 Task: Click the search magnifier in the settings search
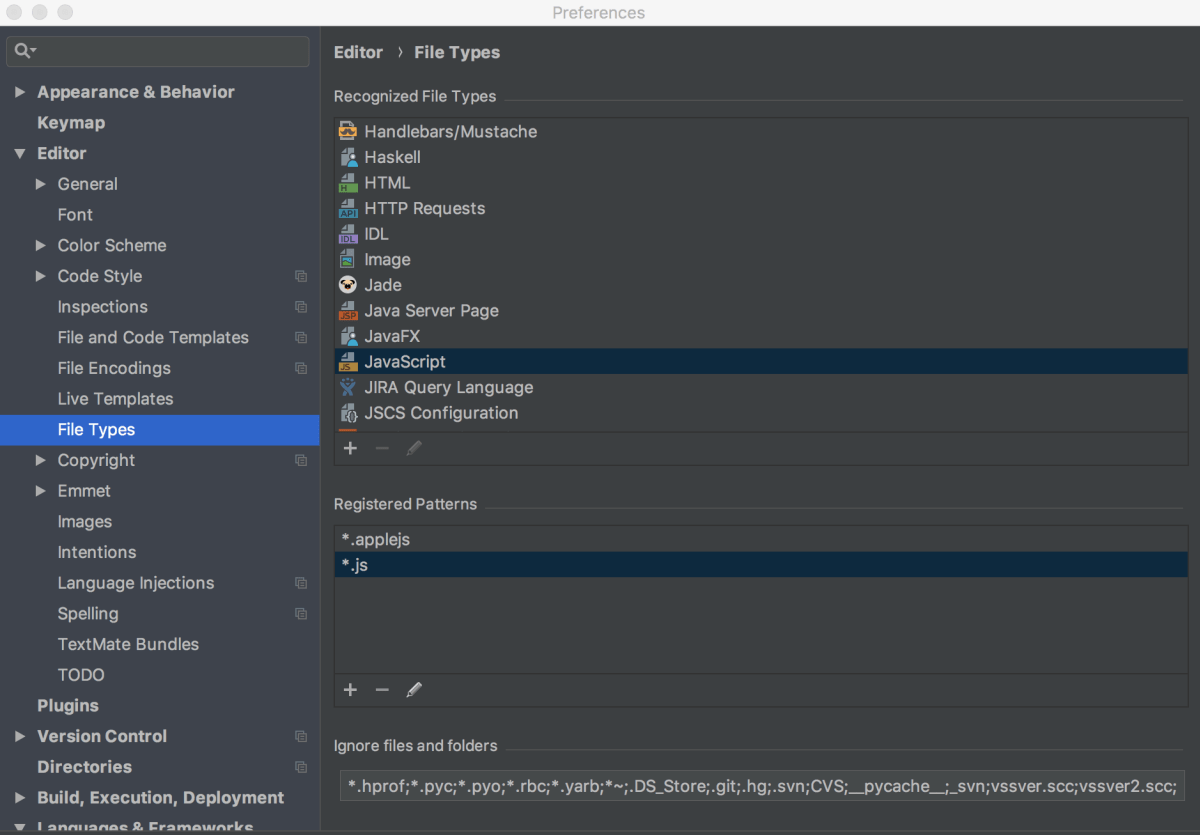[x=21, y=49]
